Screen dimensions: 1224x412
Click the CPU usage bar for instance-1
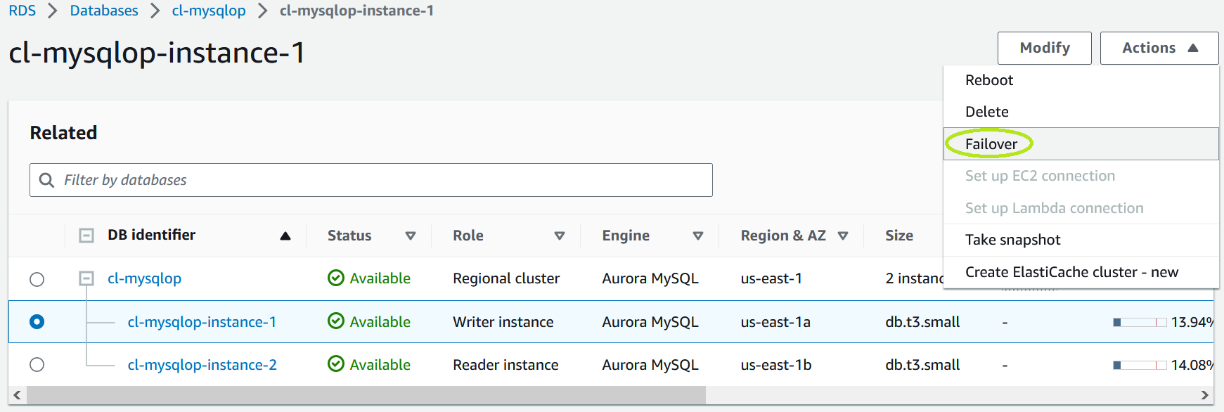pos(1139,322)
